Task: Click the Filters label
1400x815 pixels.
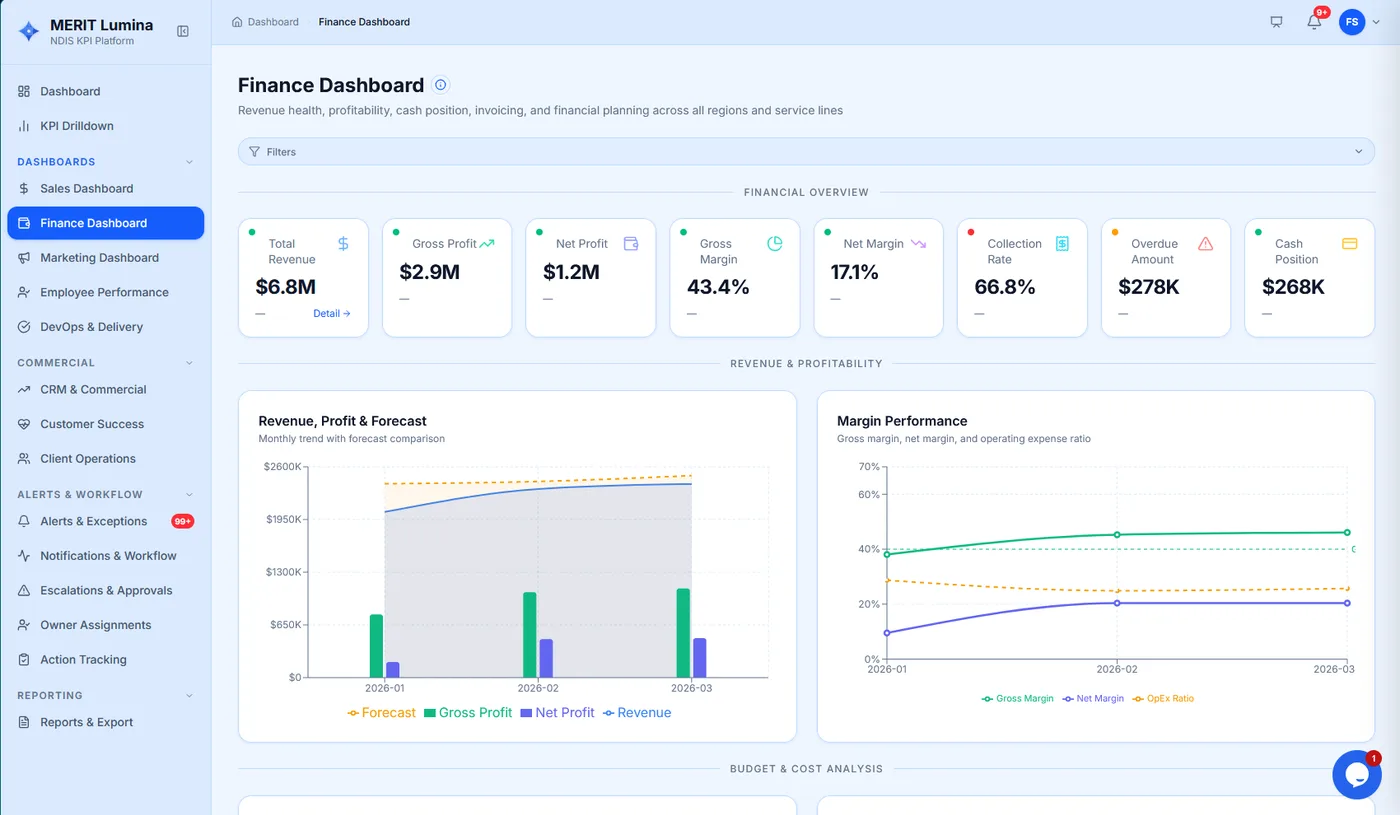Action: (x=281, y=152)
